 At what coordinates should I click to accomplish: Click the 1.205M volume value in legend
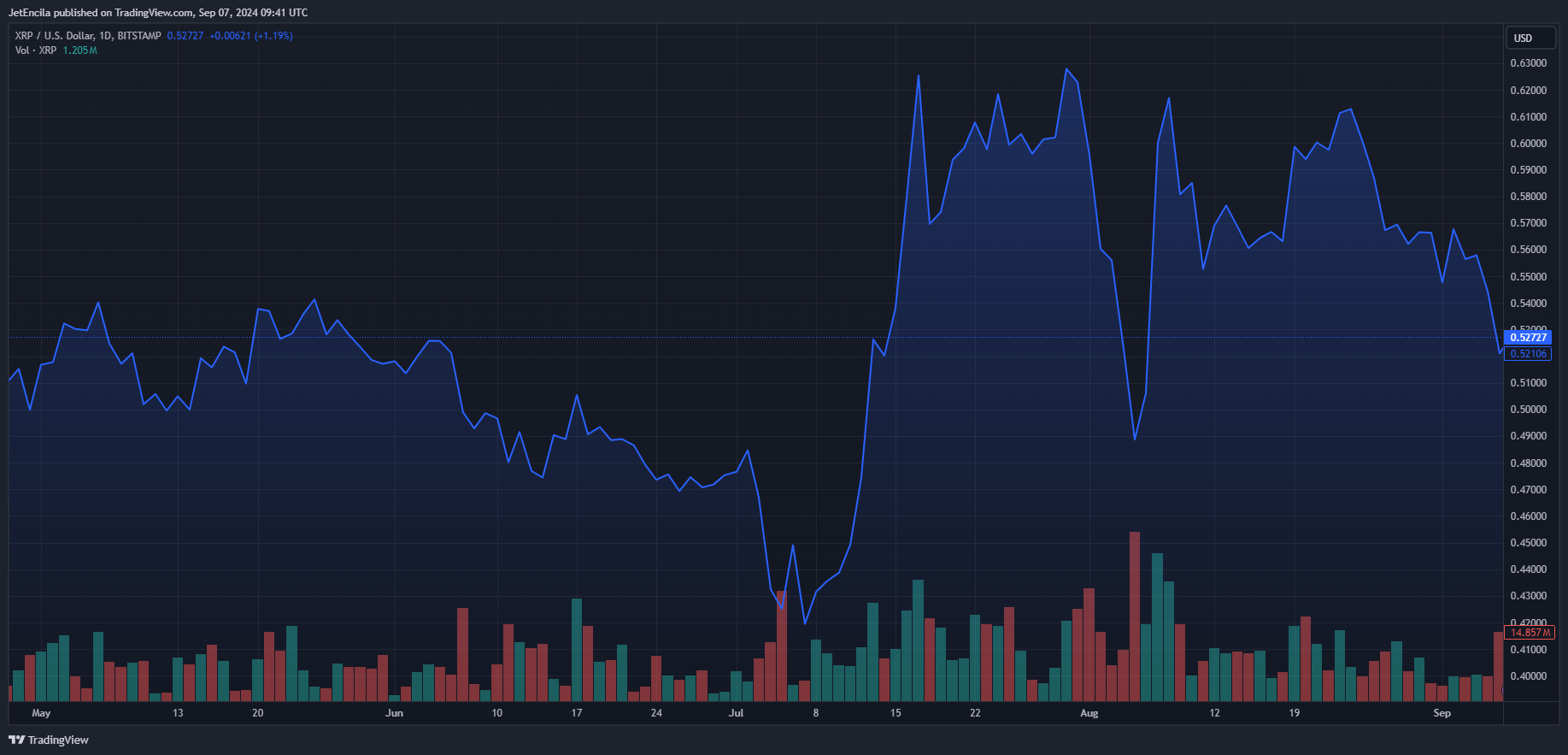point(79,50)
